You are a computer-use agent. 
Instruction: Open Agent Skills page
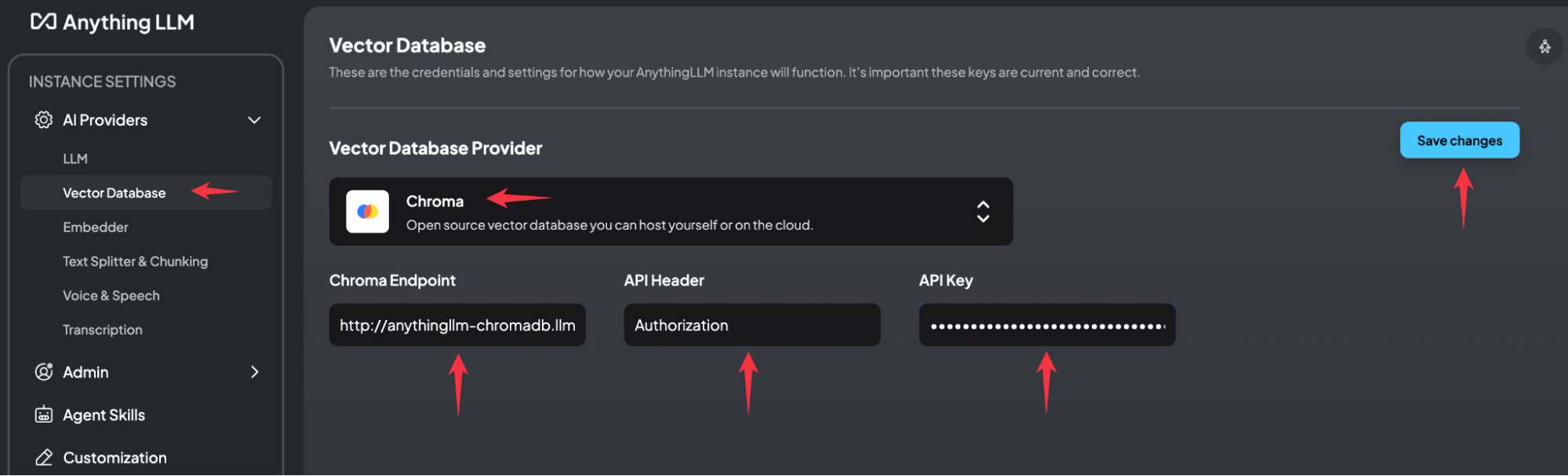click(x=104, y=415)
